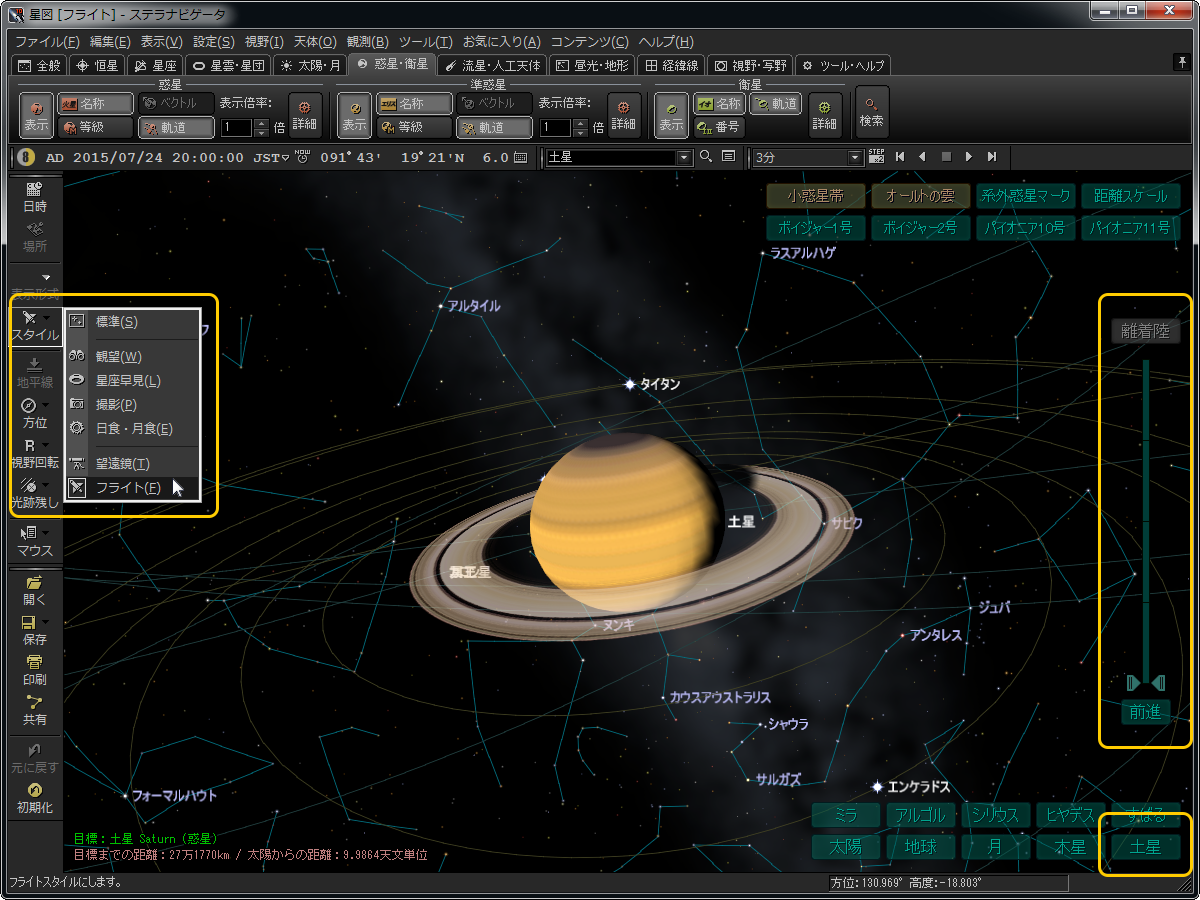
Task: Toggle 準惑星 軌道 orbits
Action: (494, 127)
